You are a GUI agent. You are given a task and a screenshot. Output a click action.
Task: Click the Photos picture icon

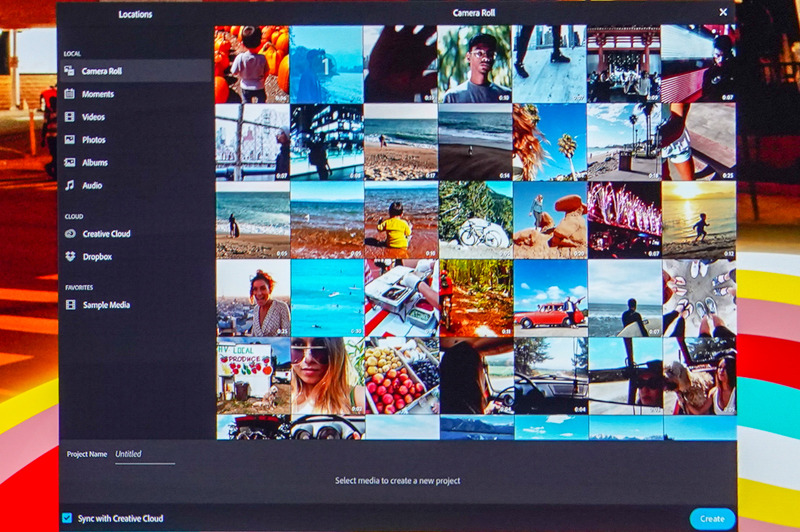pyautogui.click(x=69, y=140)
